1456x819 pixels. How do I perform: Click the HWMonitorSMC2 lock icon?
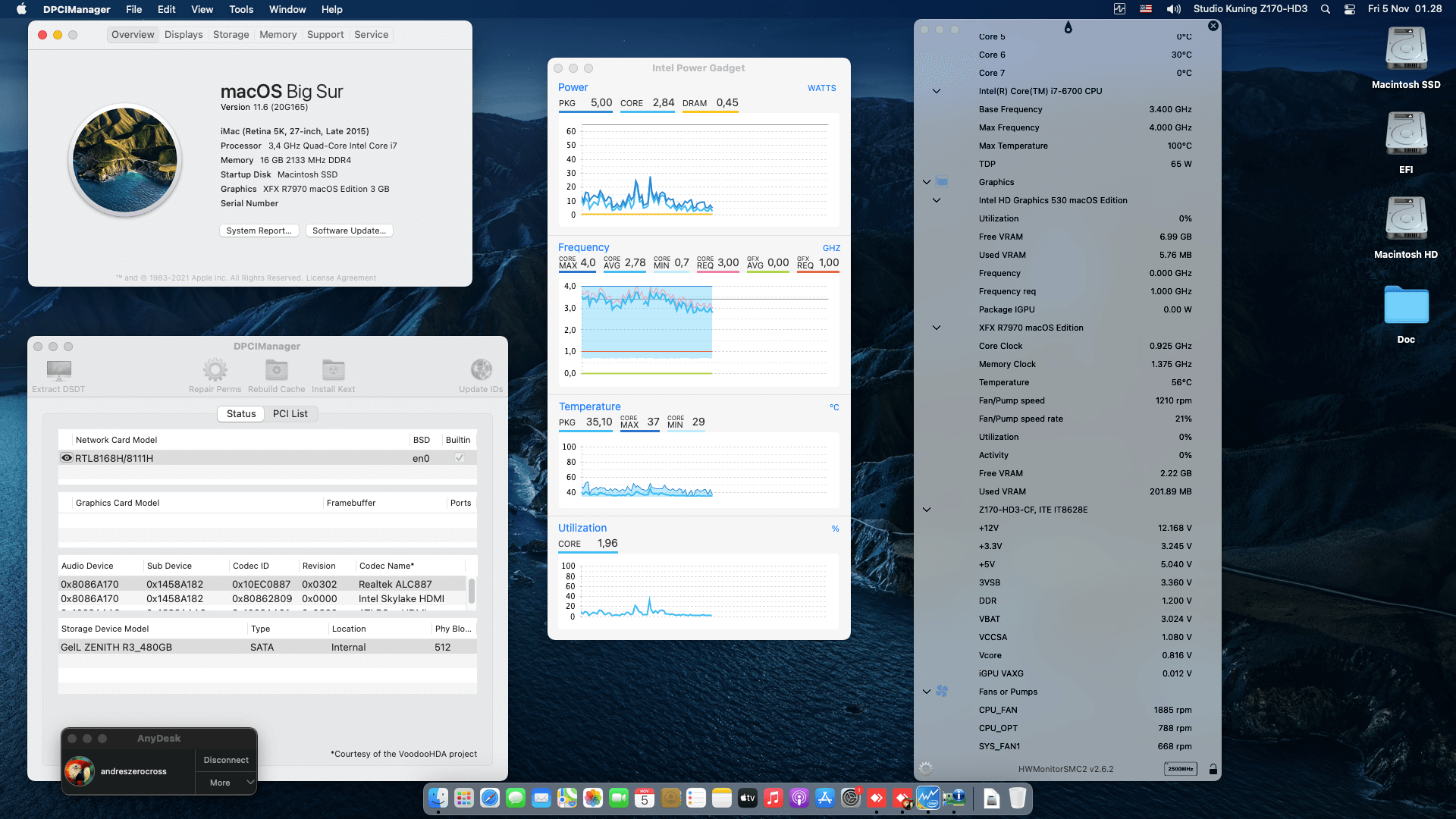1213,769
